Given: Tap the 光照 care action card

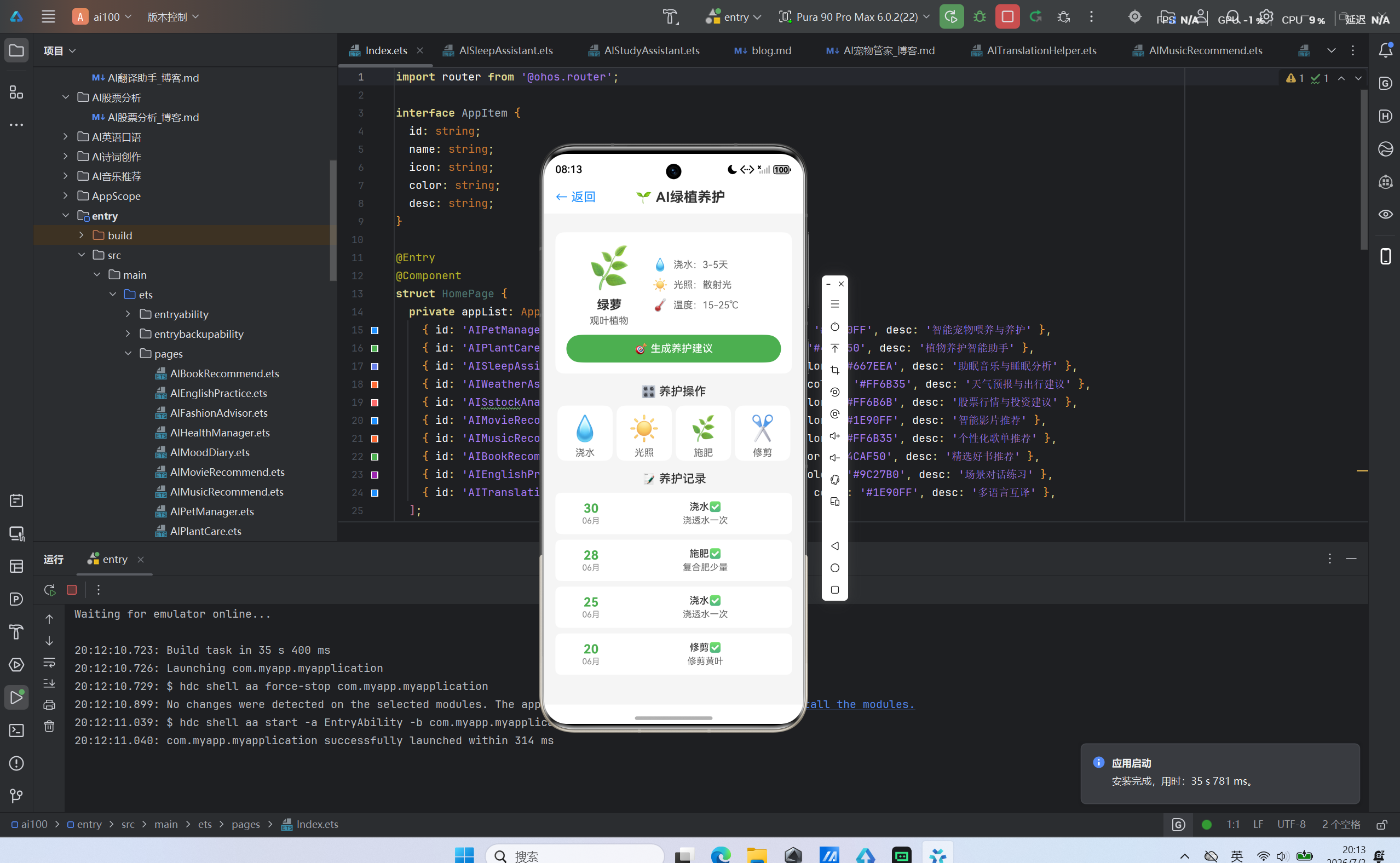Looking at the screenshot, I should pyautogui.click(x=644, y=433).
